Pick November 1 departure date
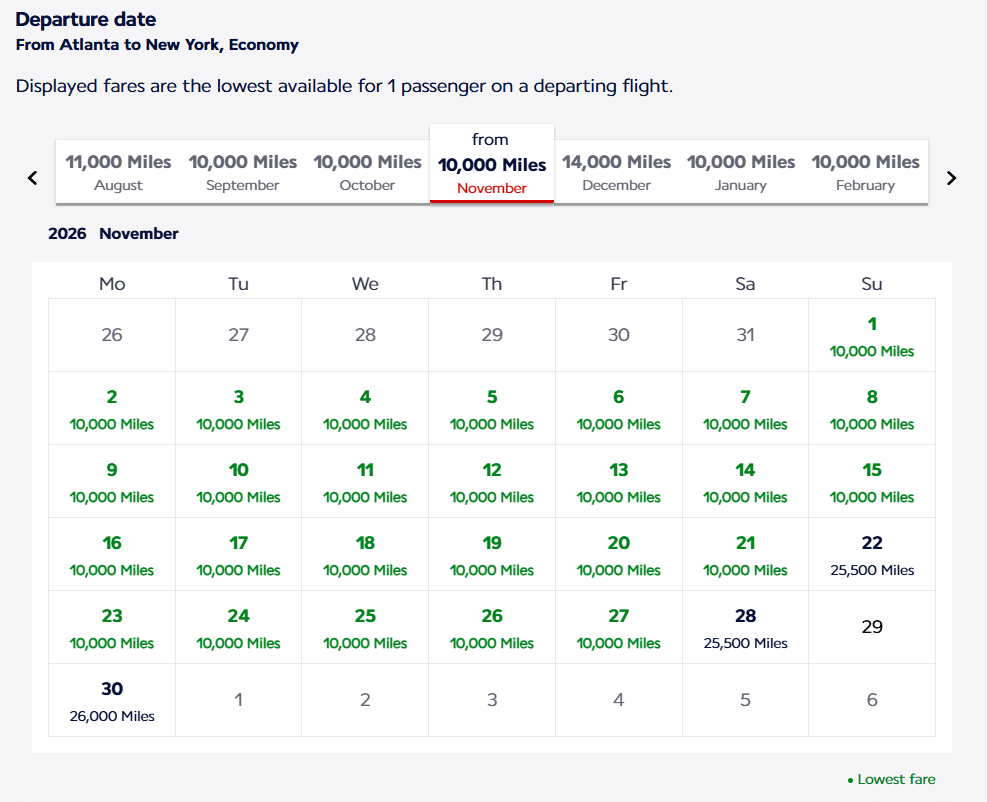 point(872,336)
